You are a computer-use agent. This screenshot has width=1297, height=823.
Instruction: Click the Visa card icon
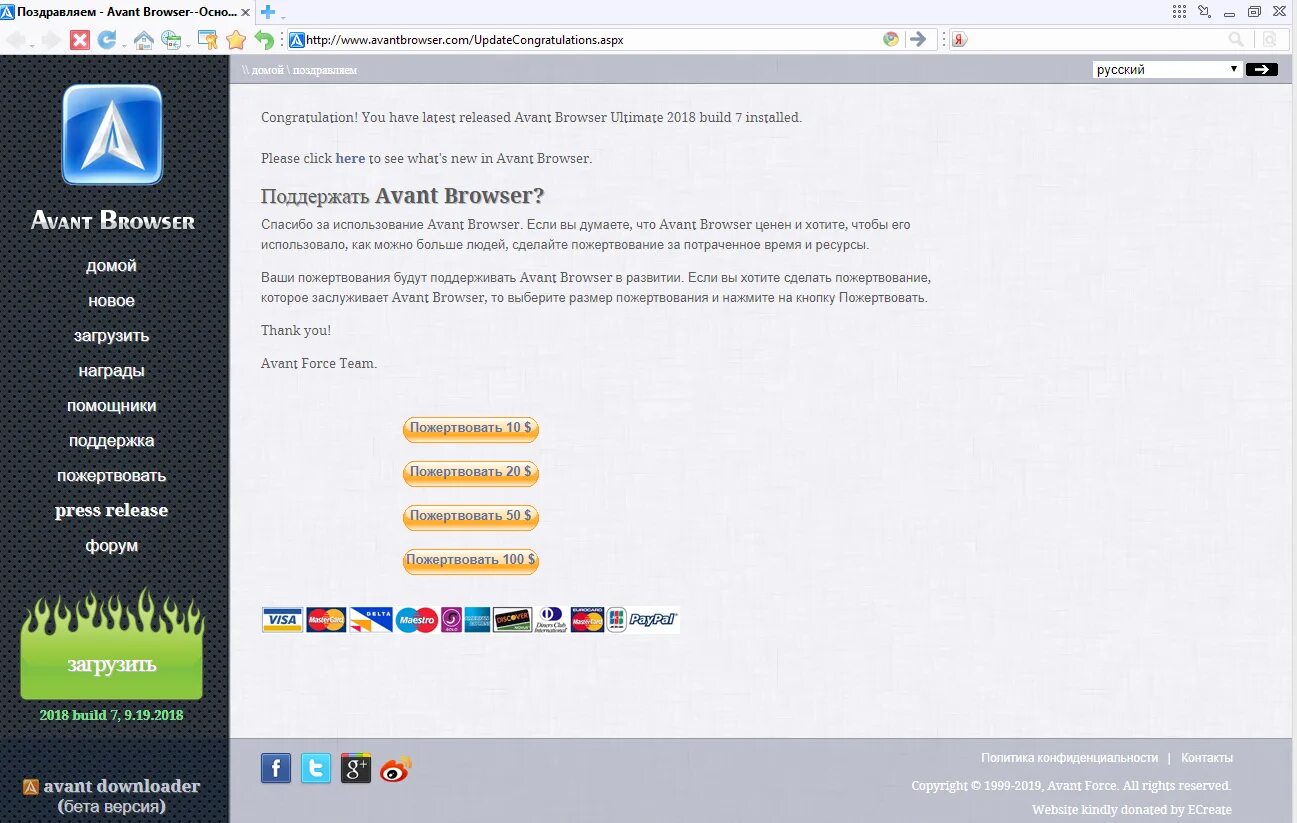pyautogui.click(x=283, y=620)
